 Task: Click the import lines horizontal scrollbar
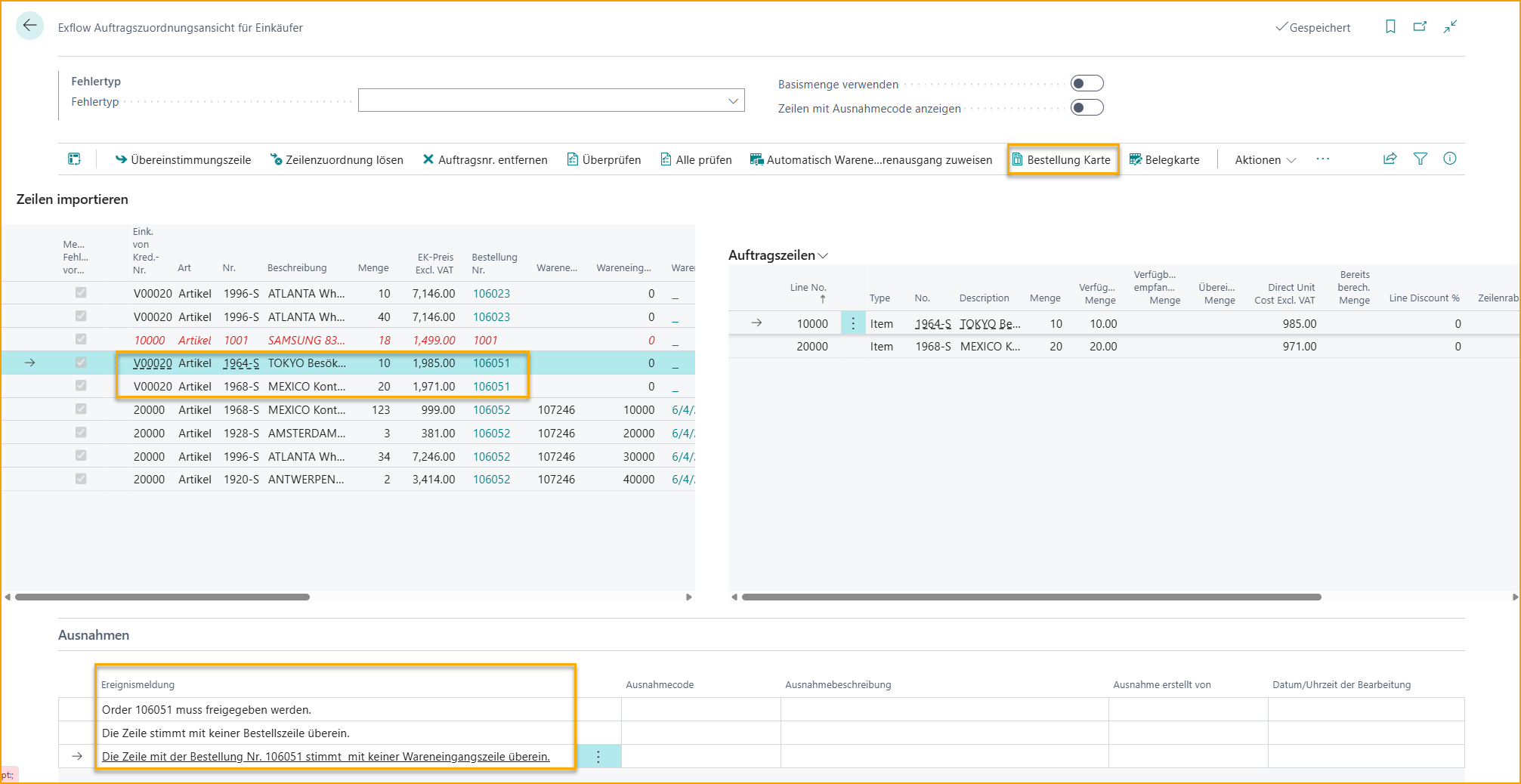pyautogui.click(x=162, y=597)
